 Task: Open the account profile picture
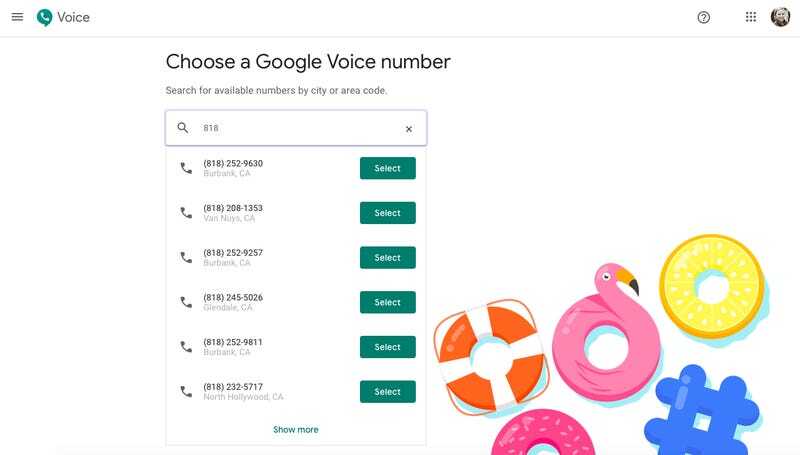(x=780, y=17)
